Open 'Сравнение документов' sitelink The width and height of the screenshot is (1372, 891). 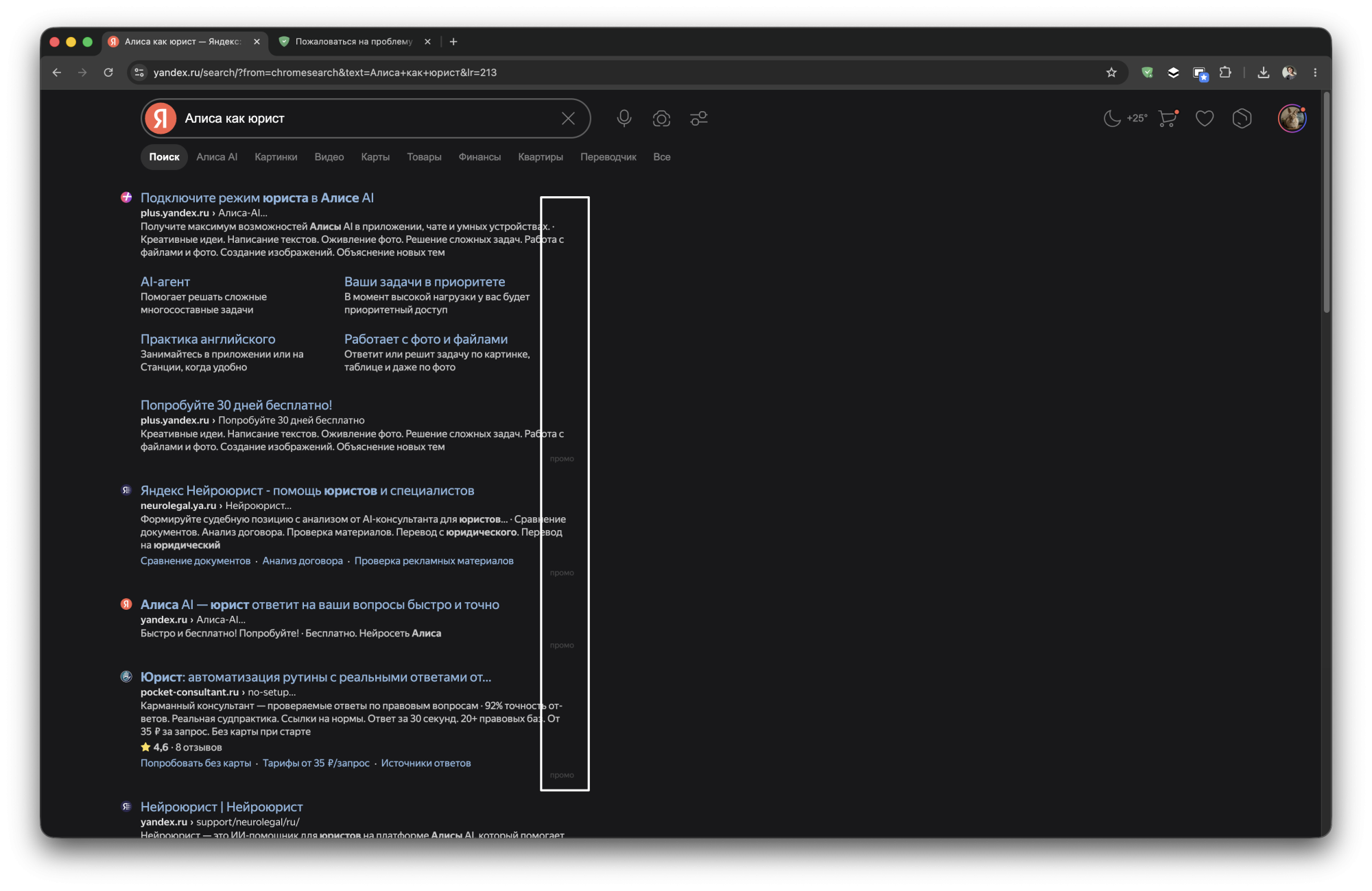click(196, 561)
